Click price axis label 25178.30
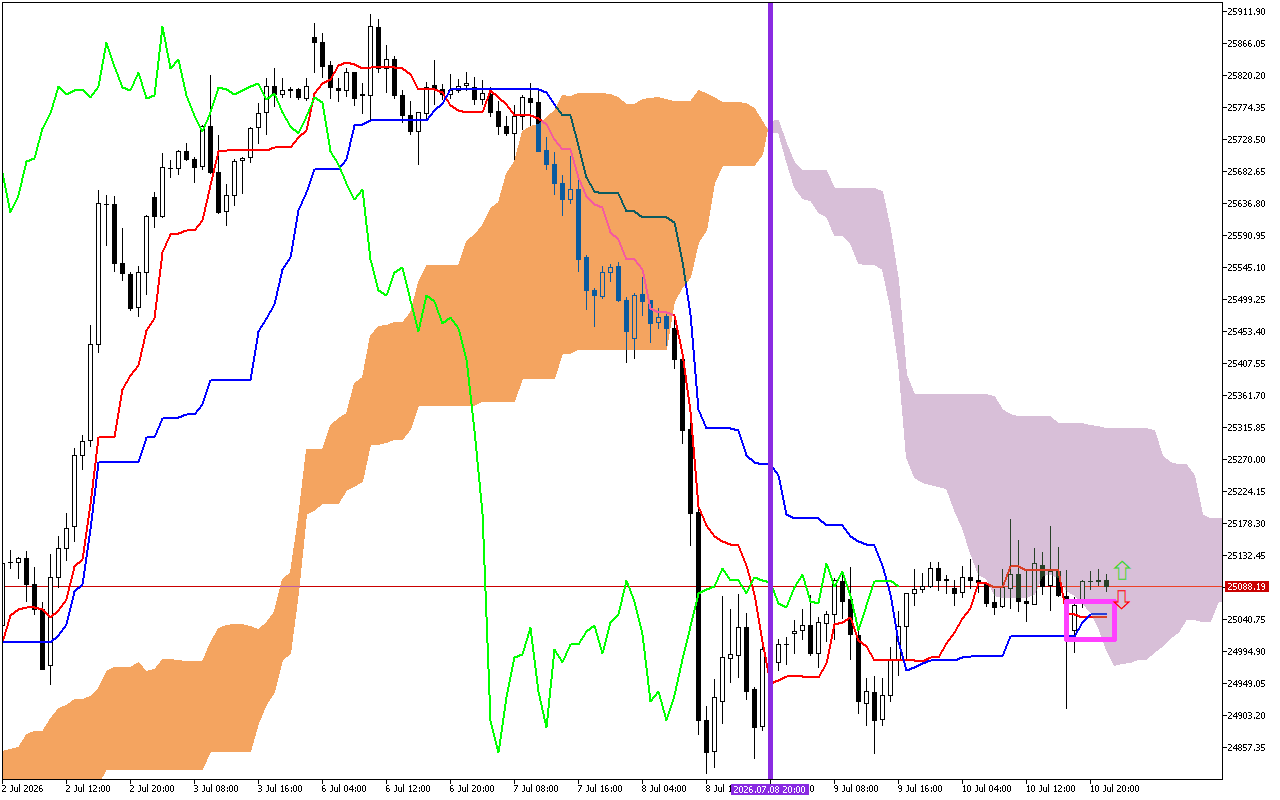The height and width of the screenshot is (800, 1280). pos(1248,523)
